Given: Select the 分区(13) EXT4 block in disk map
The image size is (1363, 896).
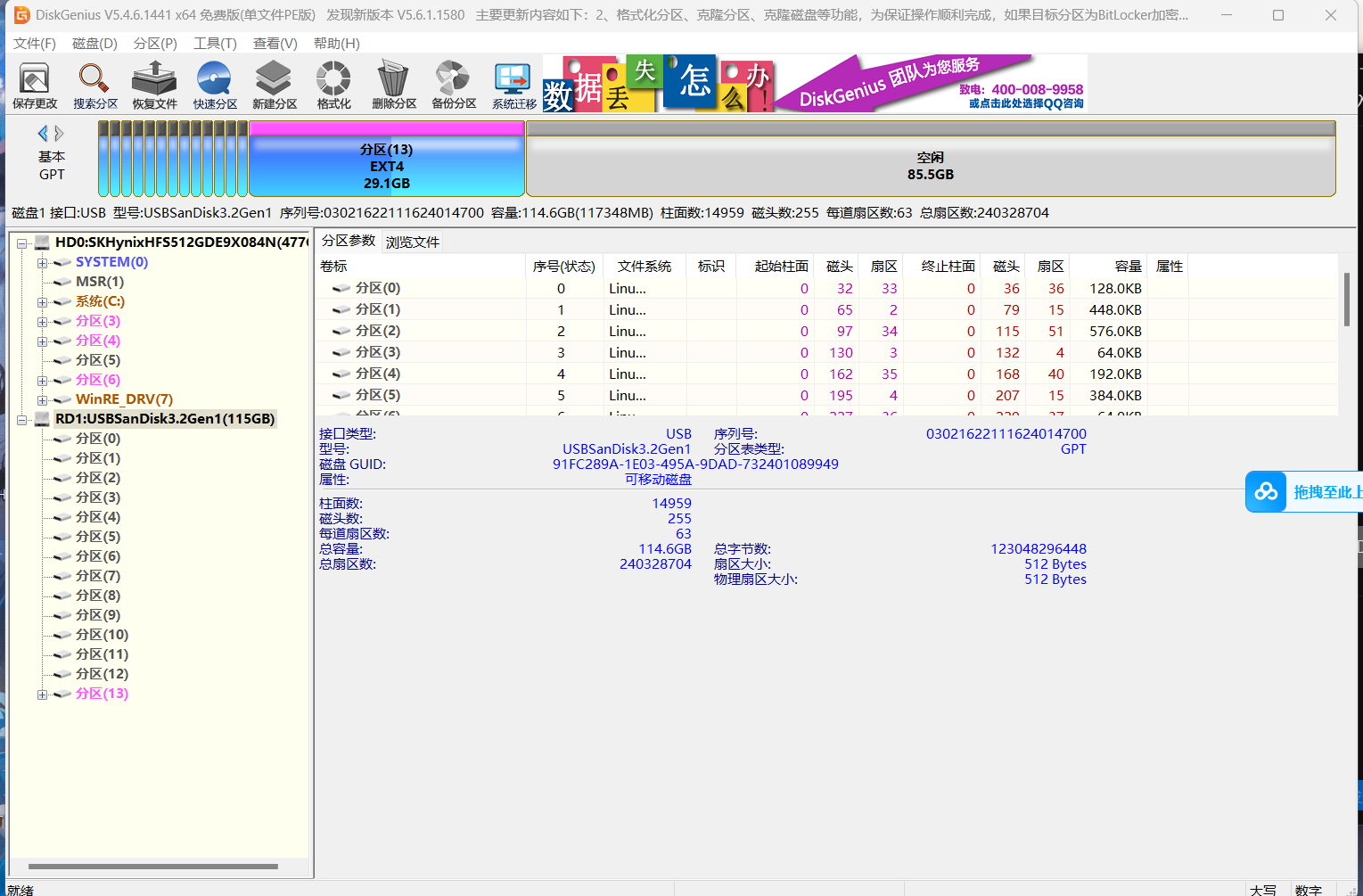Looking at the screenshot, I should (x=386, y=159).
